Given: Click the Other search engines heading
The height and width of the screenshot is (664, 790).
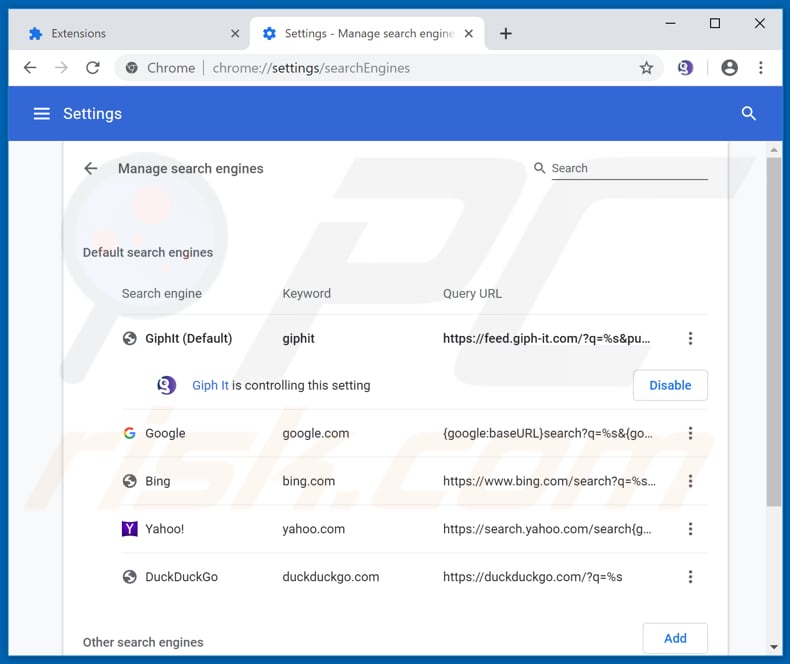Looking at the screenshot, I should (143, 642).
